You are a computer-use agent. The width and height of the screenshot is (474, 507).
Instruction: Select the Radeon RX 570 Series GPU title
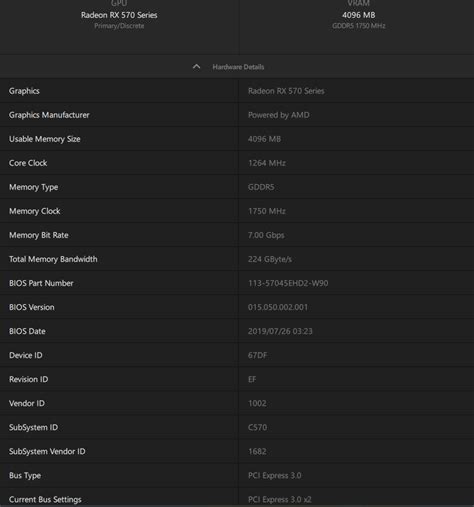pos(119,15)
